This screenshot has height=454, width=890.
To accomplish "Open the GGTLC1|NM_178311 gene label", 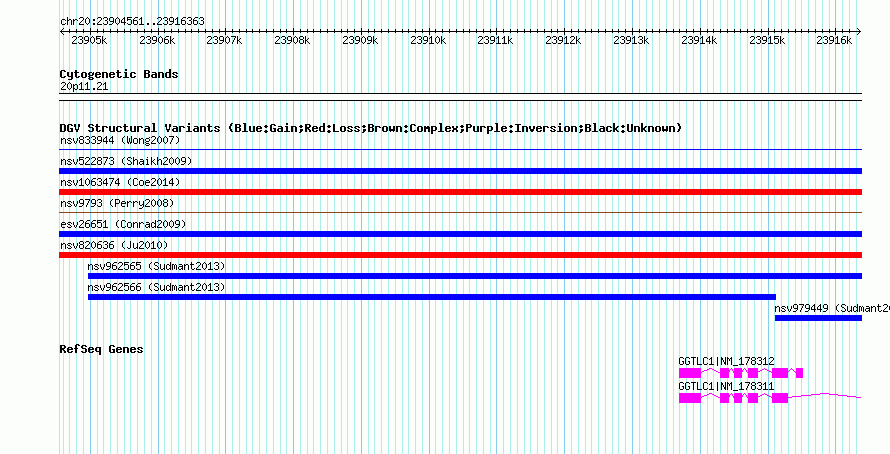I will (x=726, y=386).
